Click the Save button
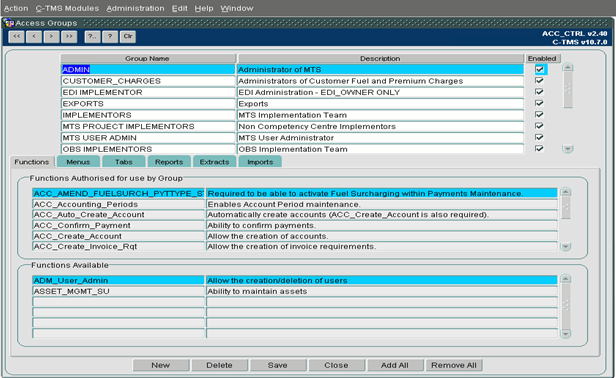Screen dimensions: 616x378 point(278,365)
